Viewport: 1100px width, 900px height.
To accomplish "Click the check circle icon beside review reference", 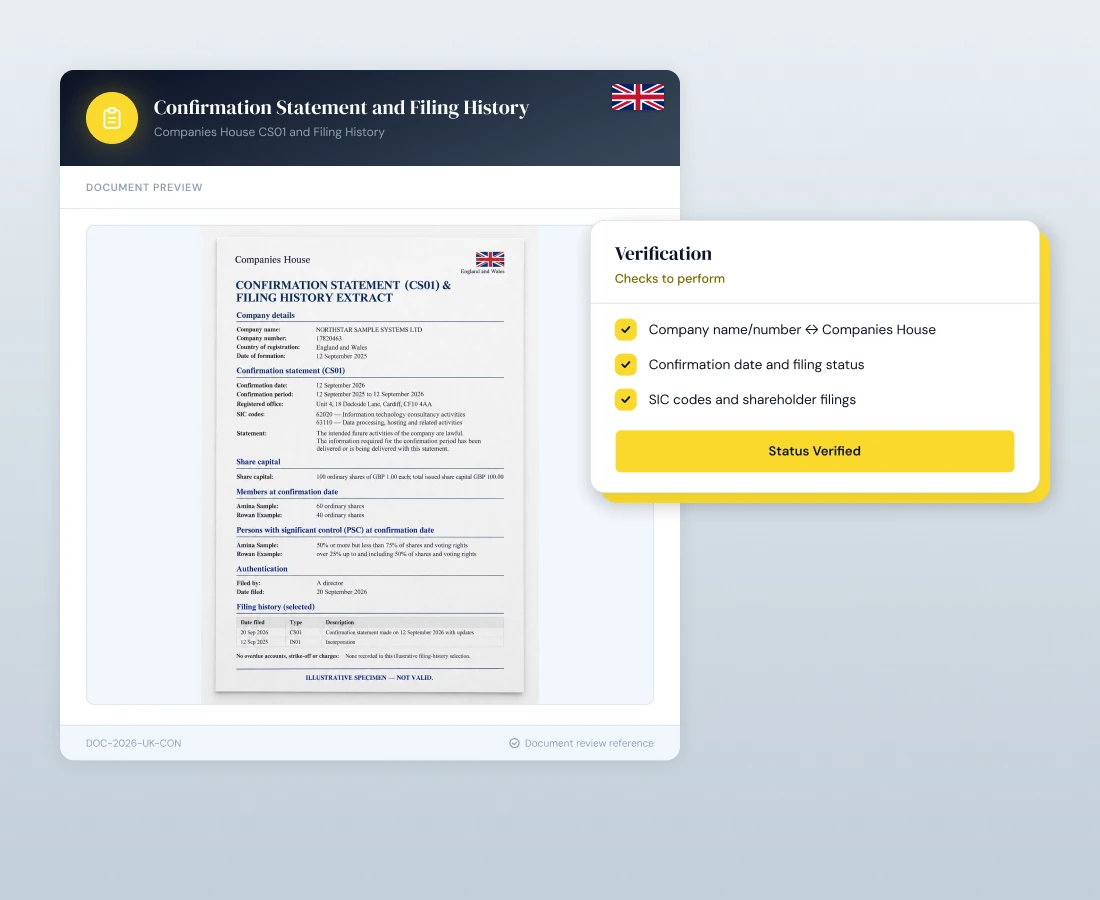I will [x=514, y=743].
